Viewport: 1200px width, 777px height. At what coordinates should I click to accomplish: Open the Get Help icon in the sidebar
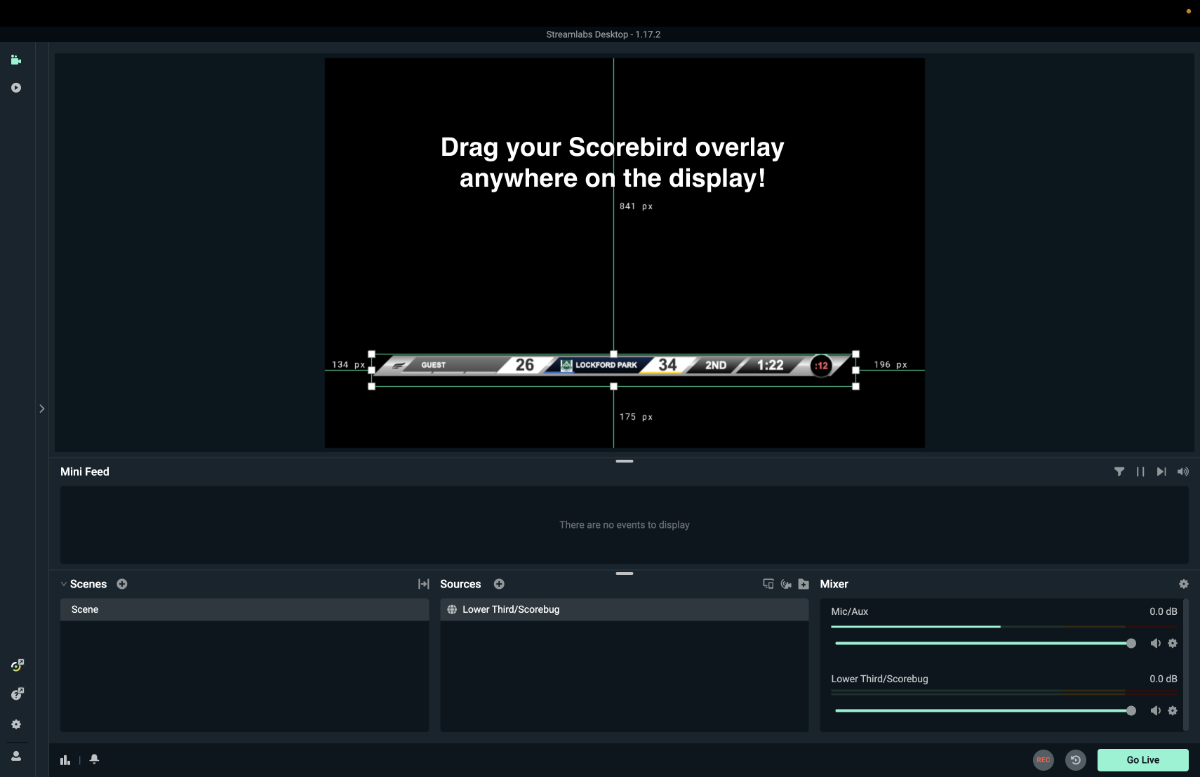coord(17,693)
